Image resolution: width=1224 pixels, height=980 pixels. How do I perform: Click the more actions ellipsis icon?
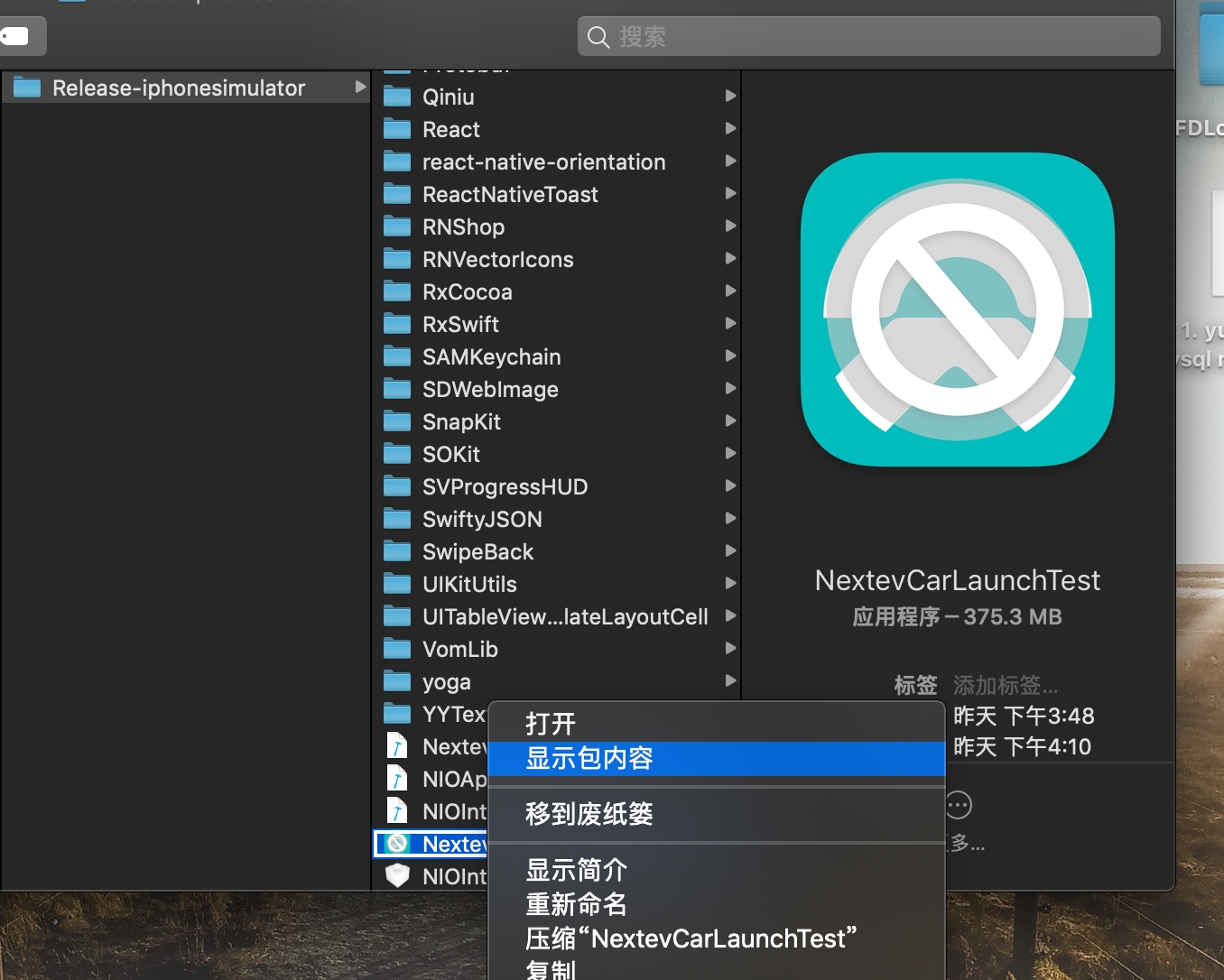[959, 804]
